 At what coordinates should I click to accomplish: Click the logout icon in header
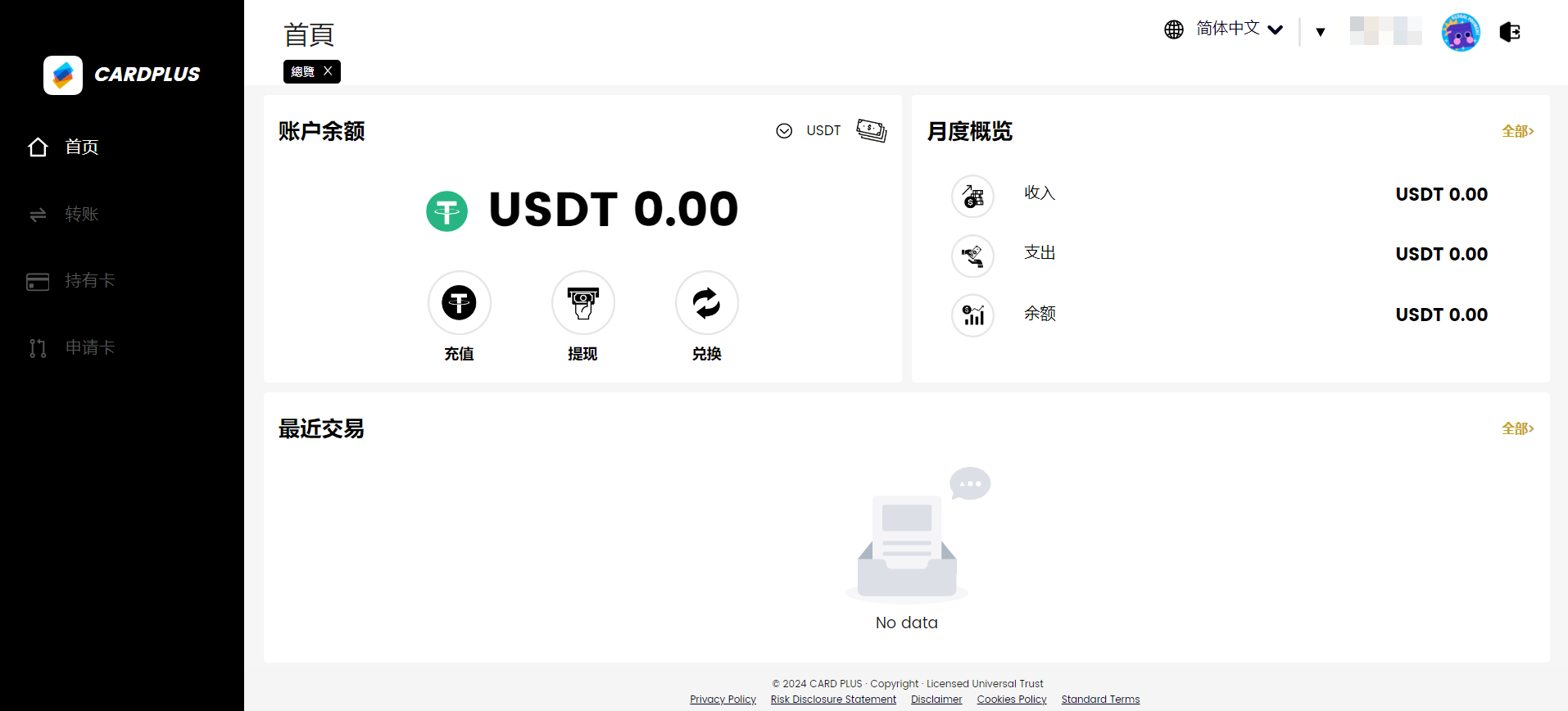tap(1509, 32)
